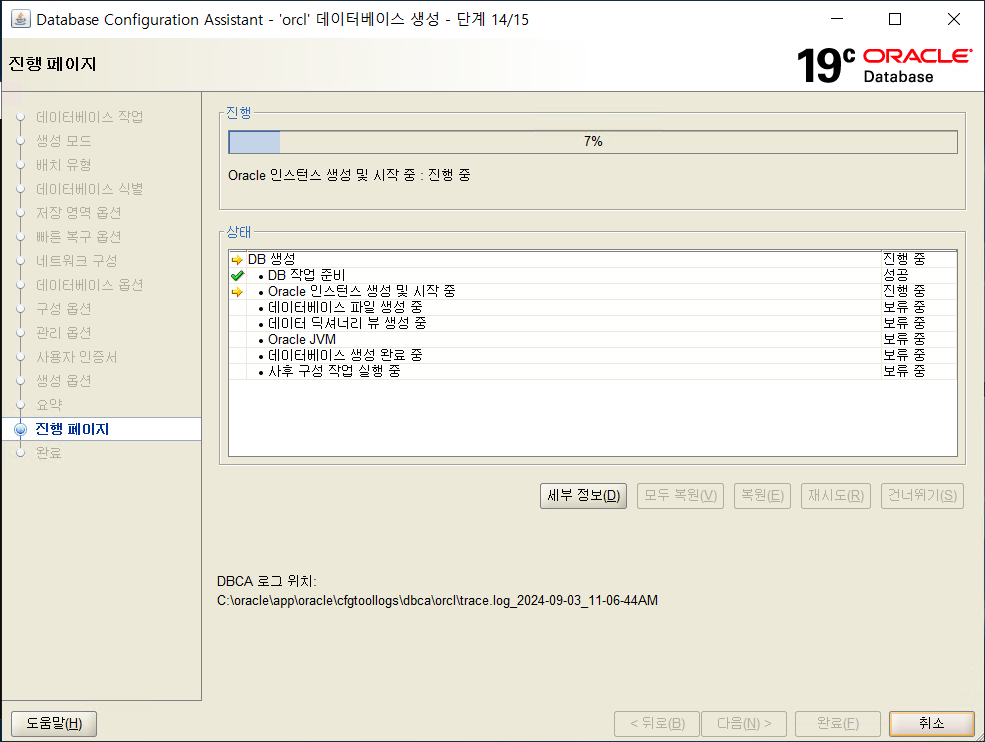Click the 재시도(R) button
Image resolution: width=985 pixels, height=742 pixels.
pos(835,496)
